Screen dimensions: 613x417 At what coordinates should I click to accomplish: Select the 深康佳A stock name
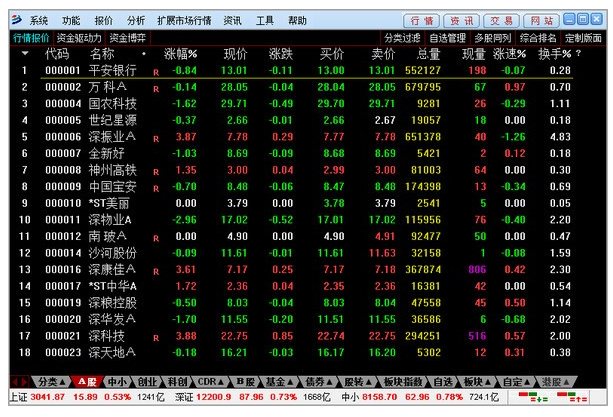click(112, 269)
